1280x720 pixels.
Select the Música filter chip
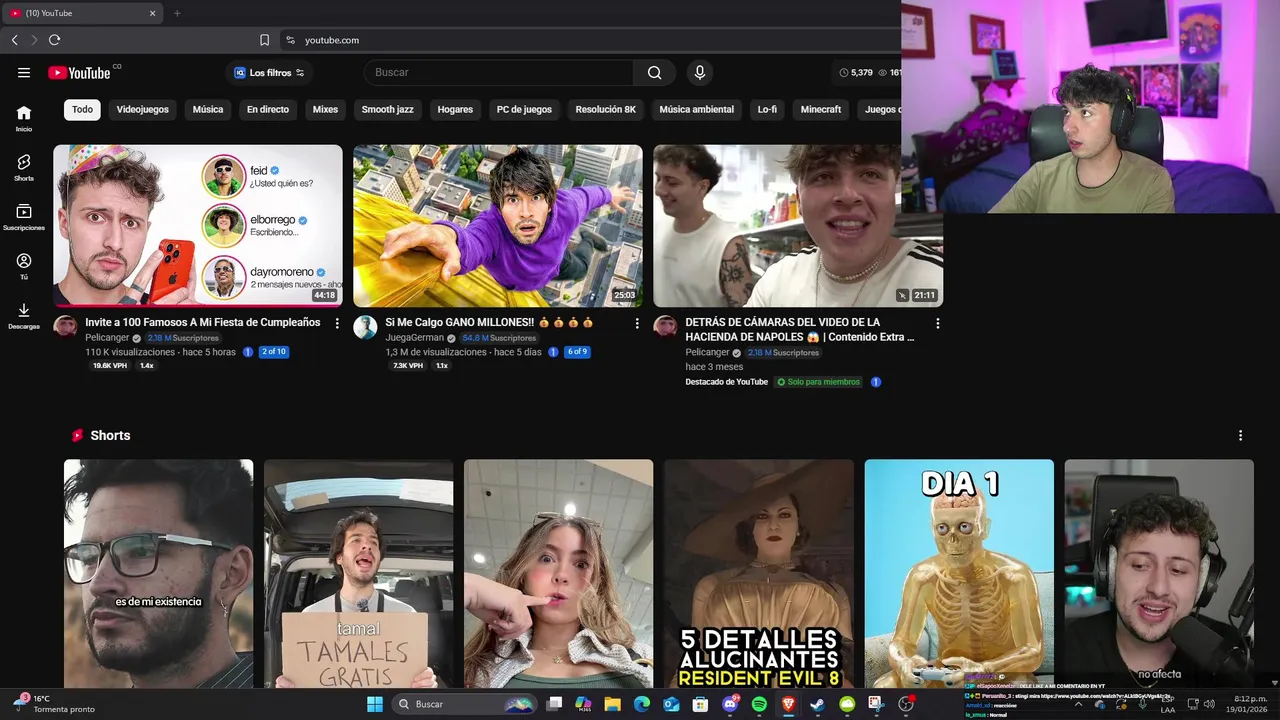pyautogui.click(x=208, y=109)
